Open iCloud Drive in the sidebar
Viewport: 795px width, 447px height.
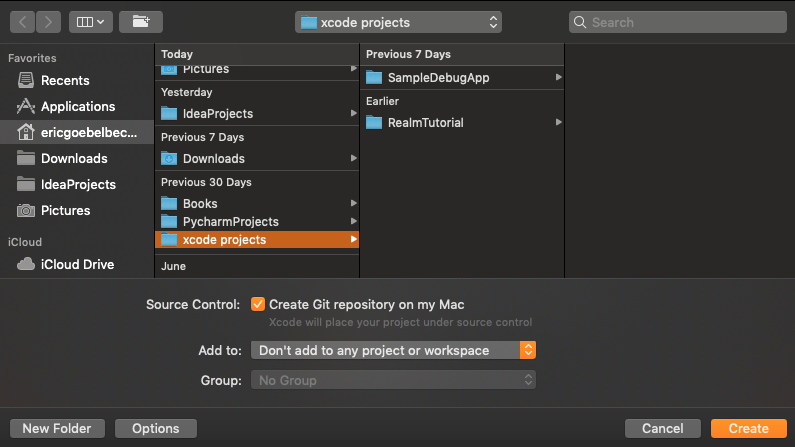(77, 264)
